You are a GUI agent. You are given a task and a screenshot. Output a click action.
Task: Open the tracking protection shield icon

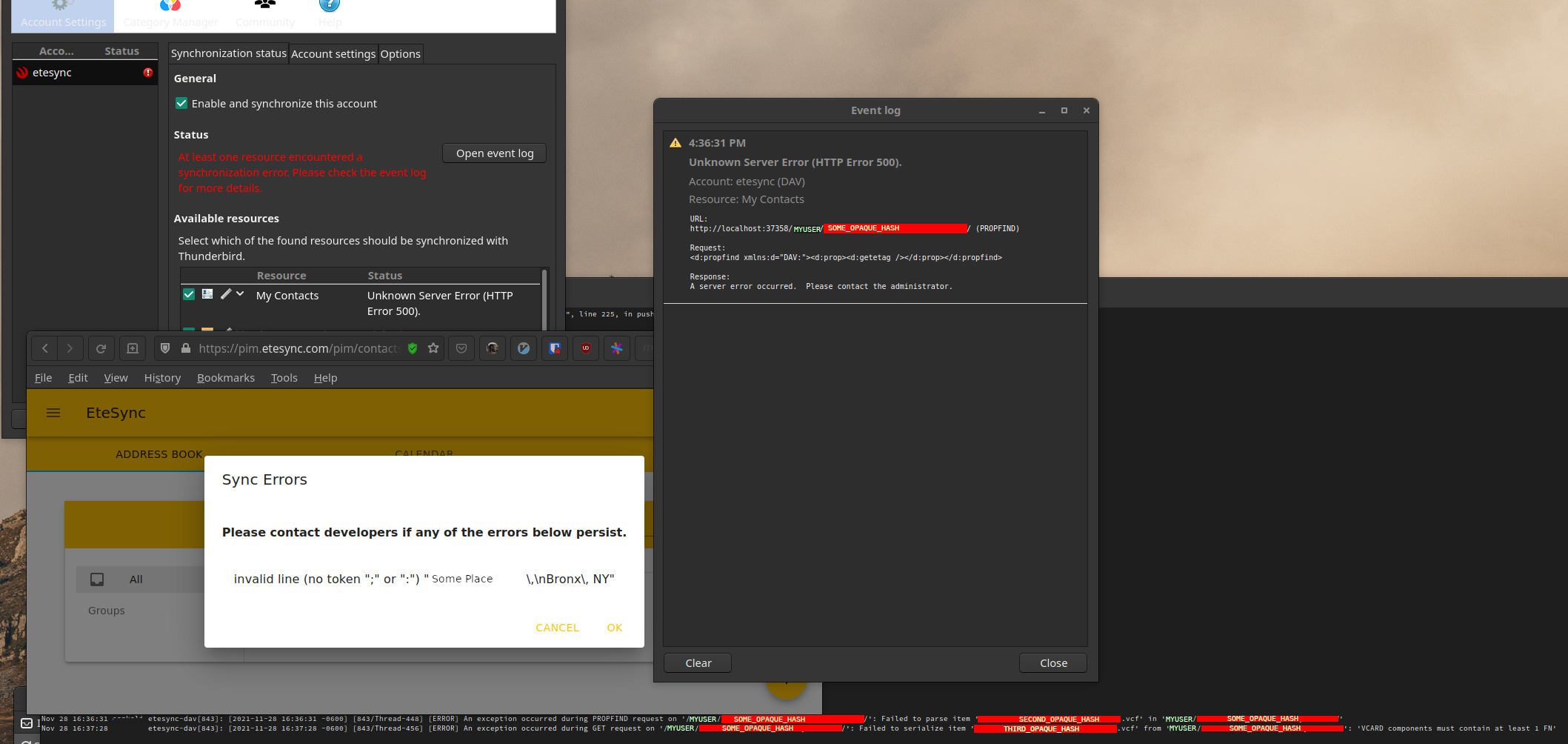tap(165, 348)
